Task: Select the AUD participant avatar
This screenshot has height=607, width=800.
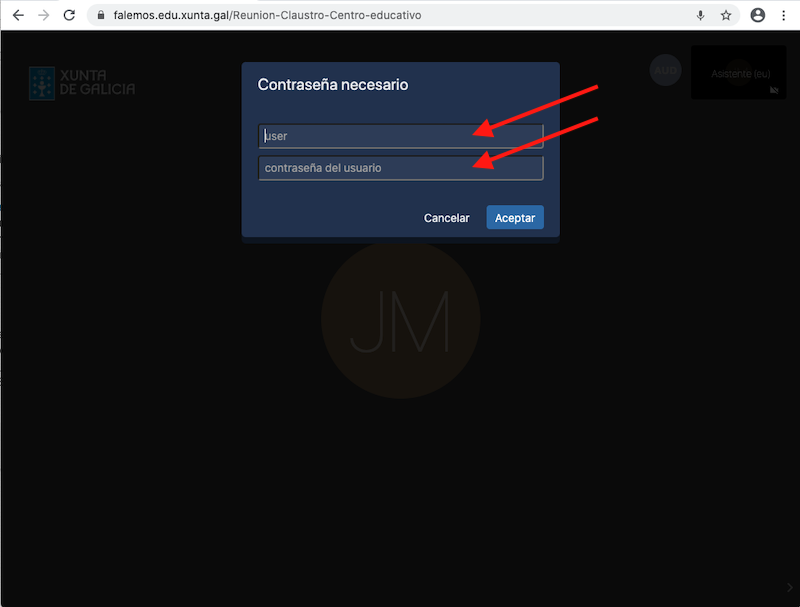Action: (665, 70)
